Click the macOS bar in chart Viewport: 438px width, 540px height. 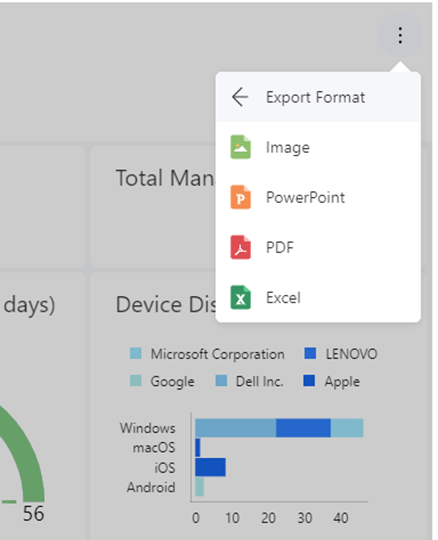(198, 448)
